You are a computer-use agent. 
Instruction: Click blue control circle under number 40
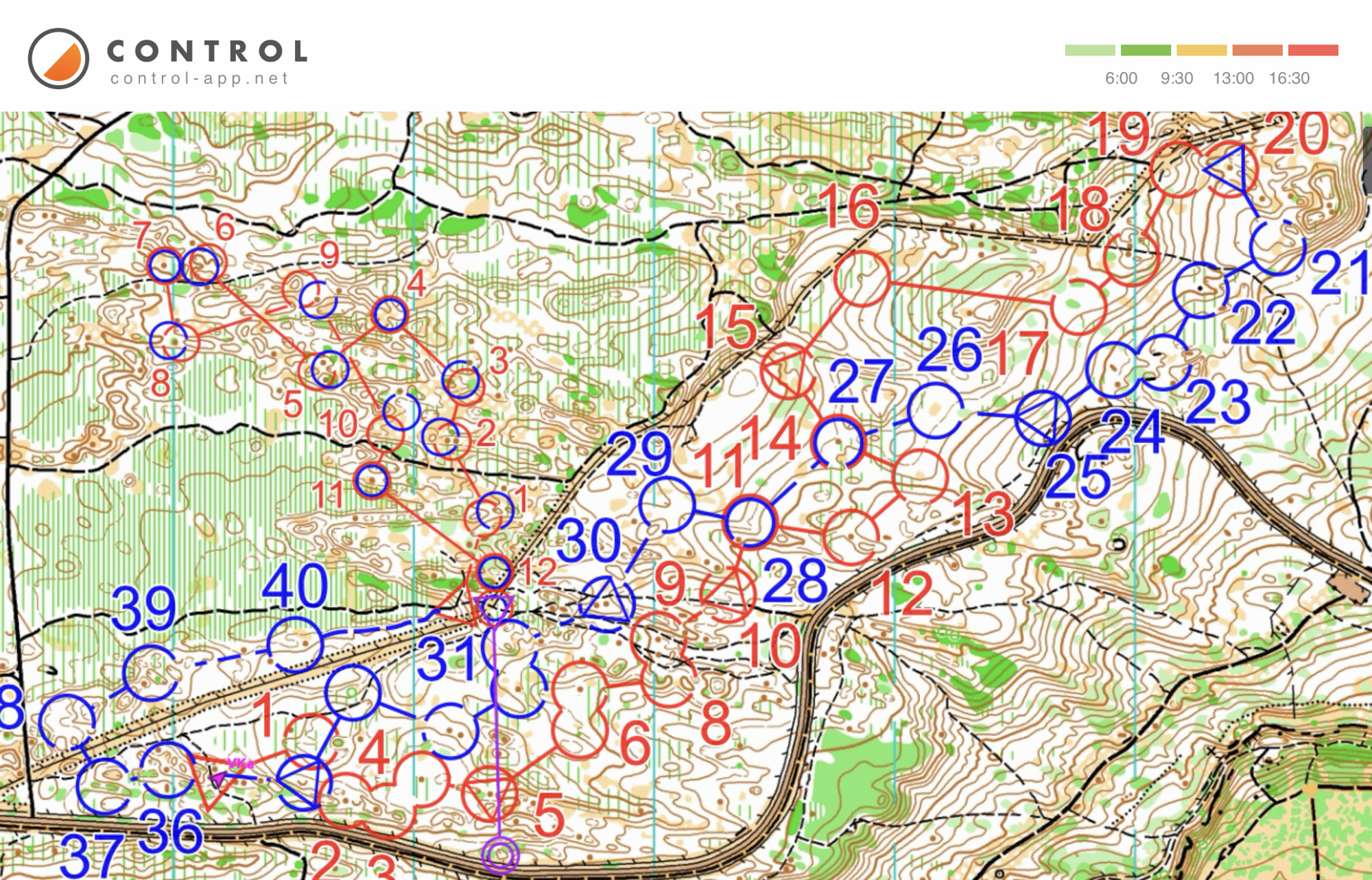pos(295,644)
